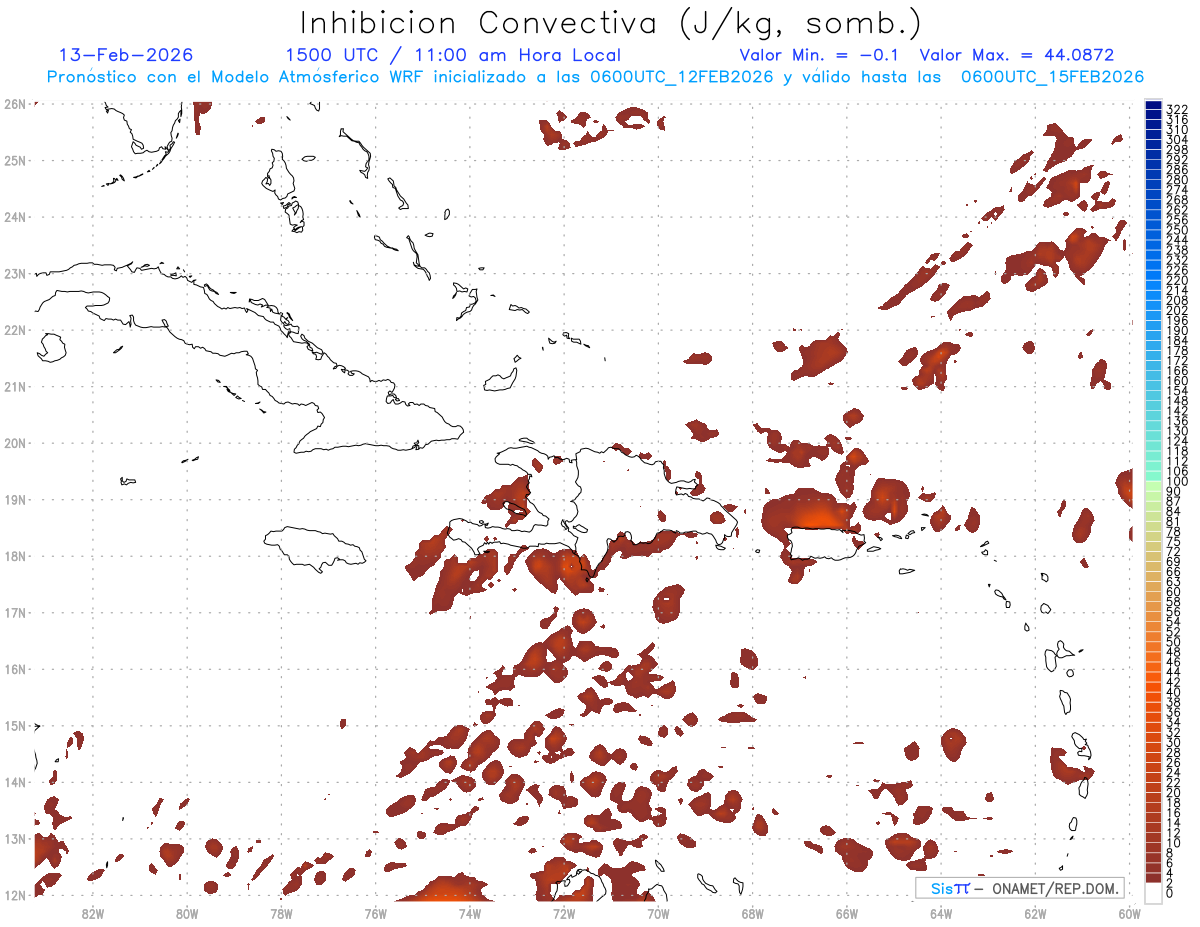This screenshot has height=927, width=1200.
Task: Click the longitude label '64W'
Action: [x=941, y=912]
